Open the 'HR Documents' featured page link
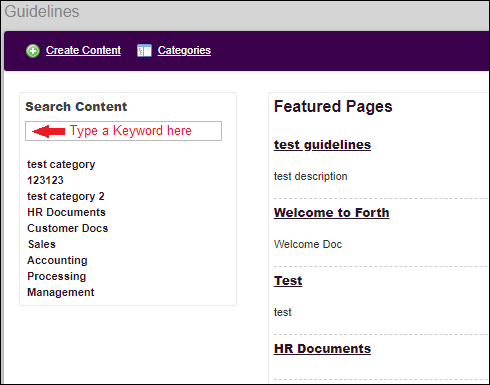 click(x=322, y=349)
